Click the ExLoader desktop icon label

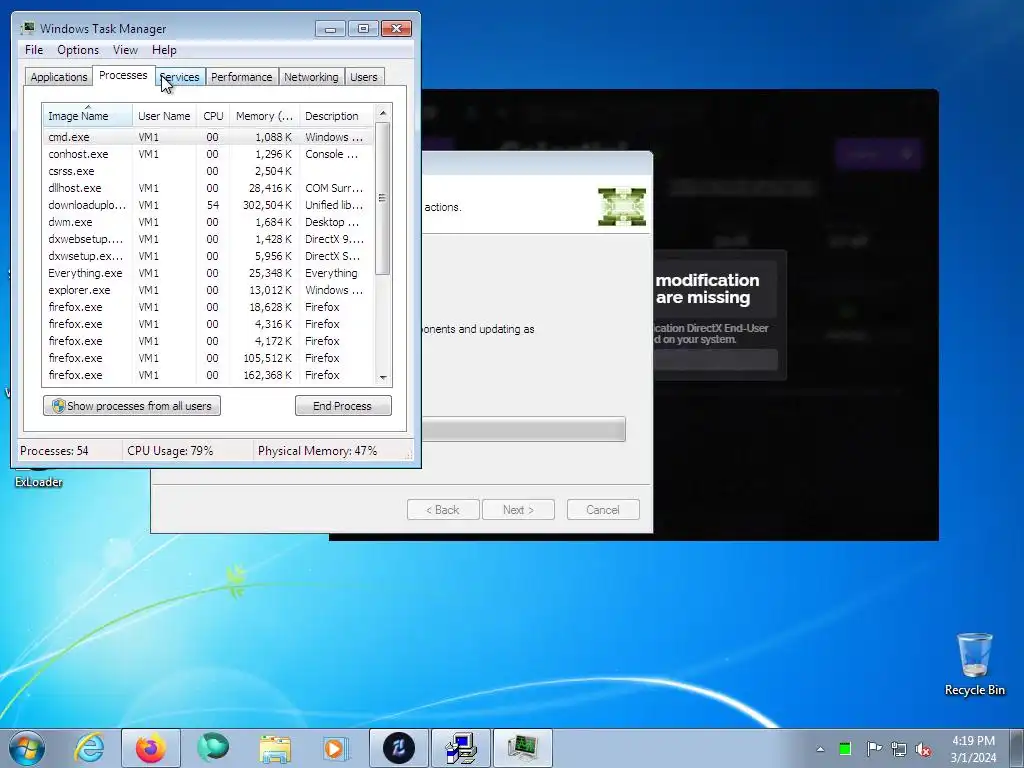point(39,482)
